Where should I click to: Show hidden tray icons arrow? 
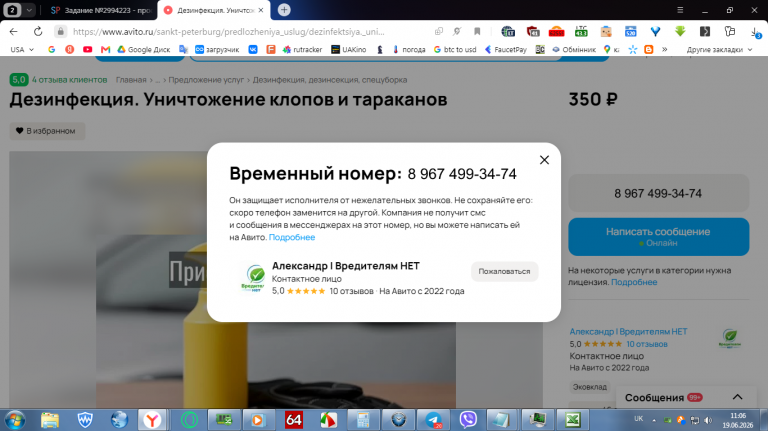[653, 420]
